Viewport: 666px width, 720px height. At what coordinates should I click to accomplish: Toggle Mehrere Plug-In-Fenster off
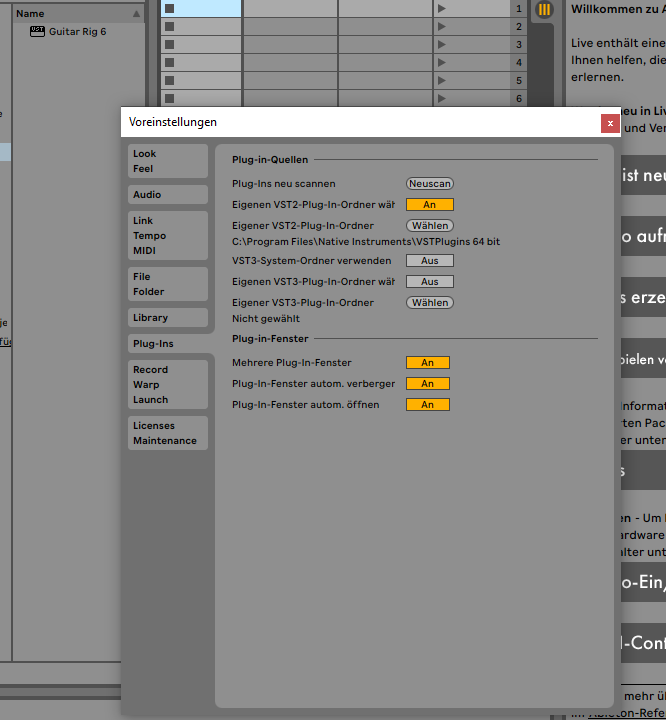[427, 362]
